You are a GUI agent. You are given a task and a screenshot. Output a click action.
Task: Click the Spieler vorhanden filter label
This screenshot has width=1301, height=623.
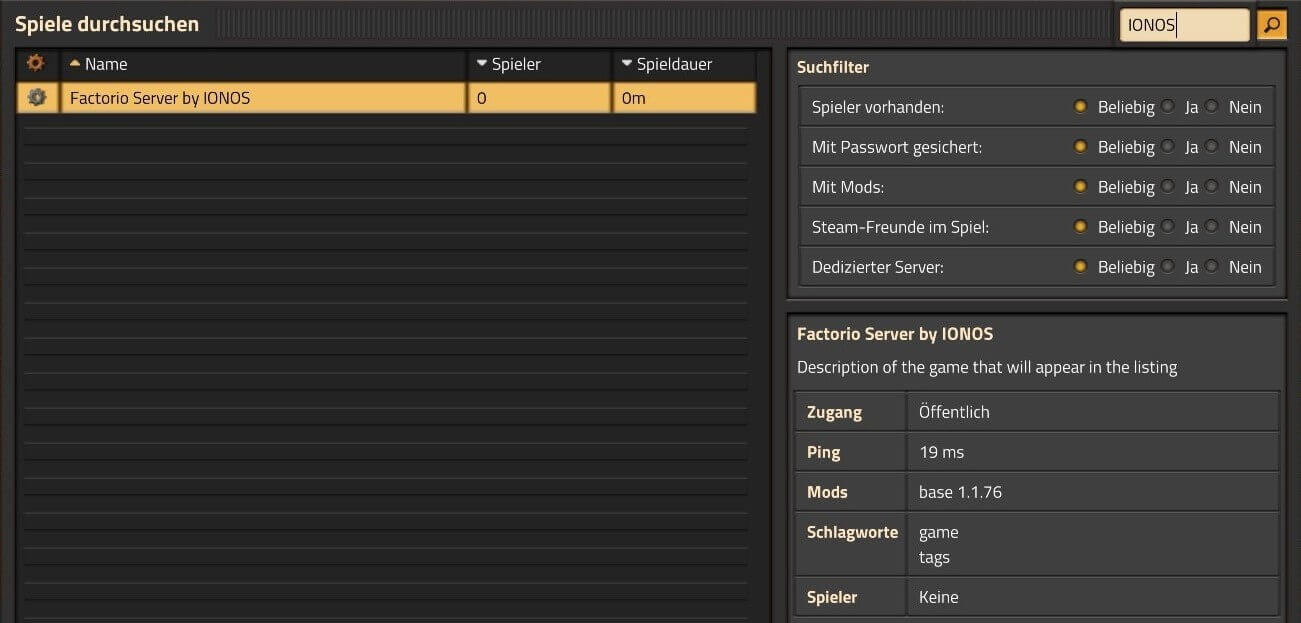pyautogui.click(x=878, y=107)
